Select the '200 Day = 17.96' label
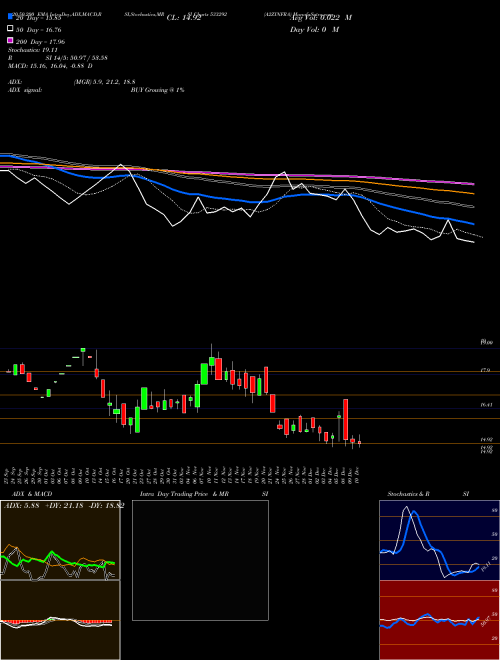500x660 pixels. click(40, 42)
